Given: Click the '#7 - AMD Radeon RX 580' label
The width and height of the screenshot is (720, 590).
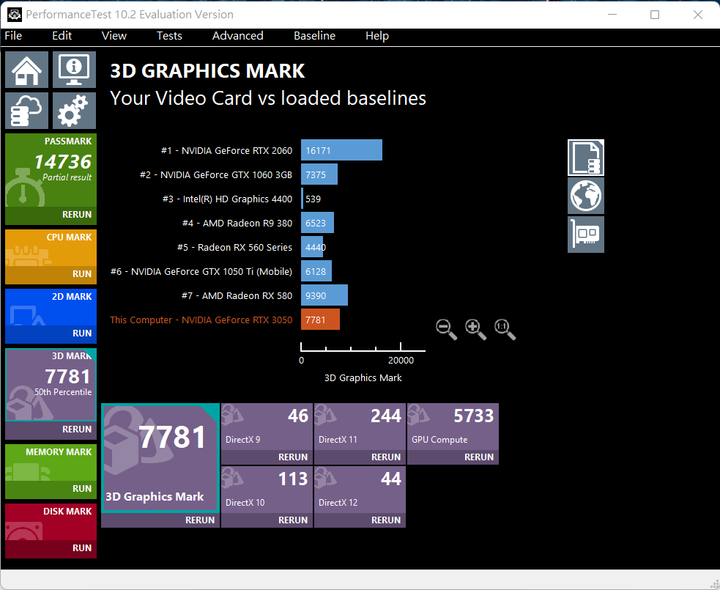Looking at the screenshot, I should pyautogui.click(x=237, y=296).
